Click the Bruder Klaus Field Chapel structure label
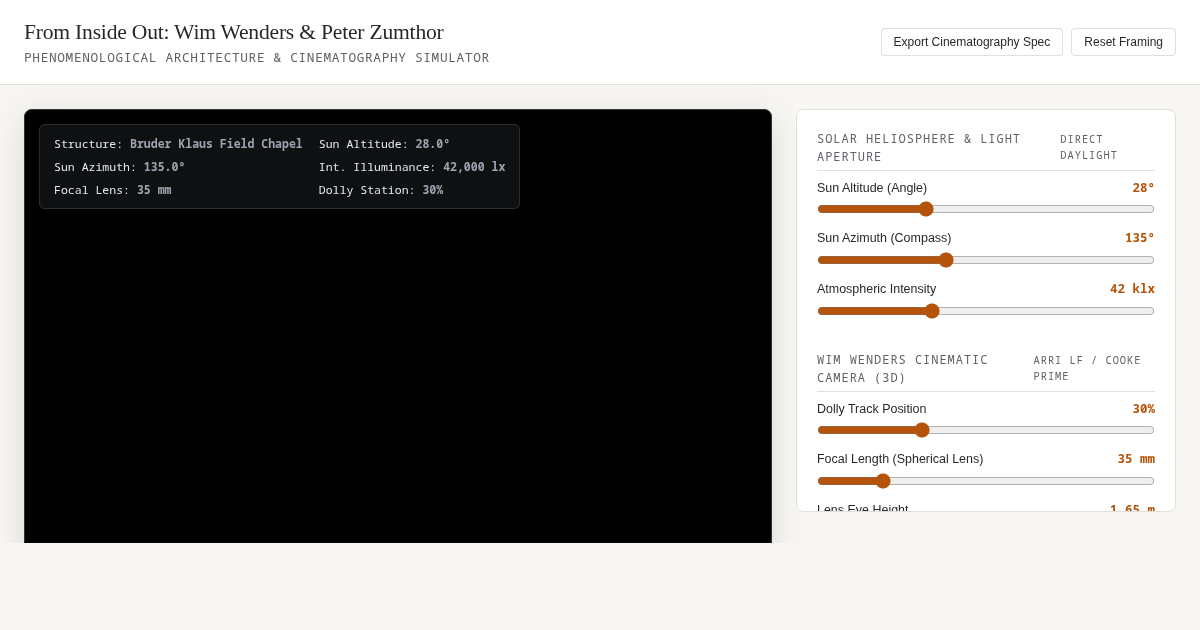The width and height of the screenshot is (1200, 630). 216,144
